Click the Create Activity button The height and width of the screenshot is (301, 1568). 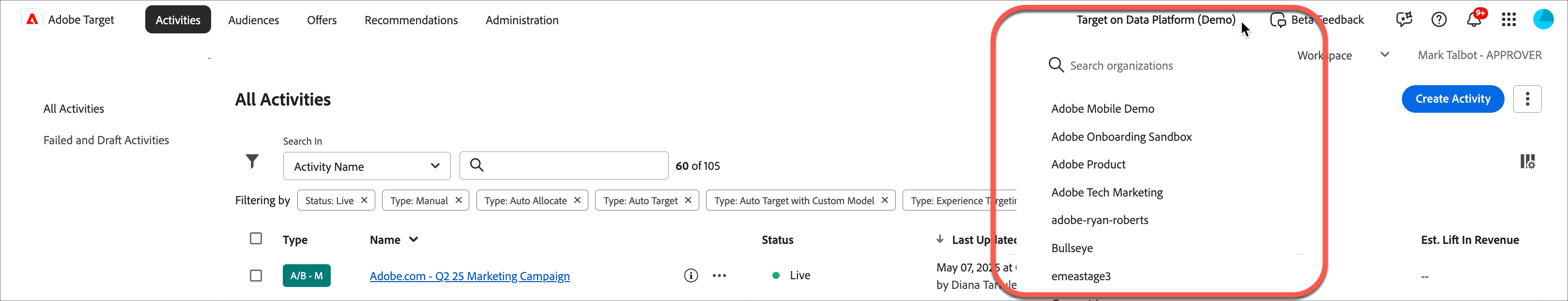click(x=1452, y=99)
